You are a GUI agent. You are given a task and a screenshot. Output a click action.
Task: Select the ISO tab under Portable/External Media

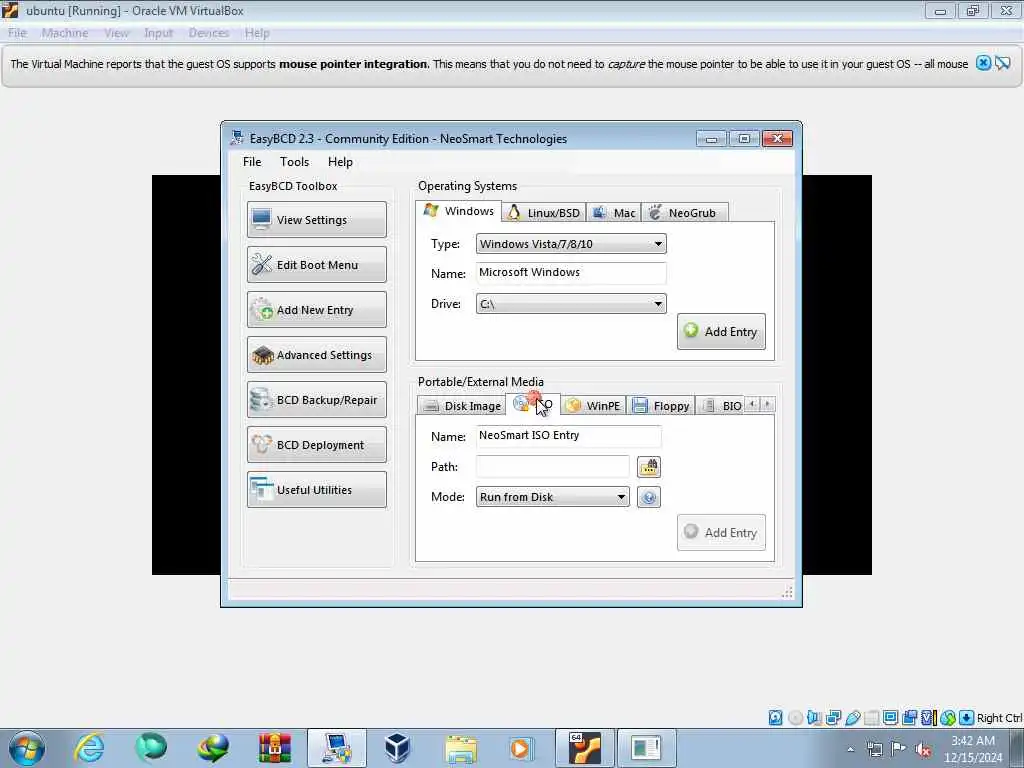tap(533, 404)
